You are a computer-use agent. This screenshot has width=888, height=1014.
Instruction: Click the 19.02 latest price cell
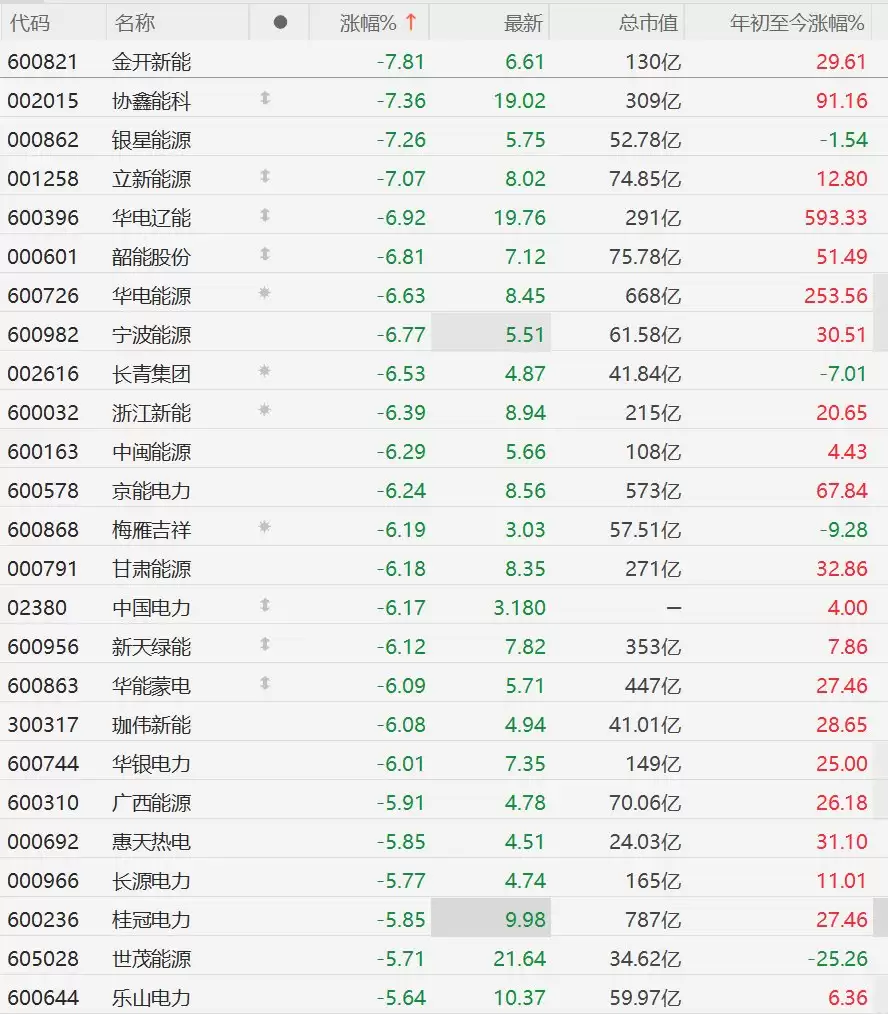(519, 101)
